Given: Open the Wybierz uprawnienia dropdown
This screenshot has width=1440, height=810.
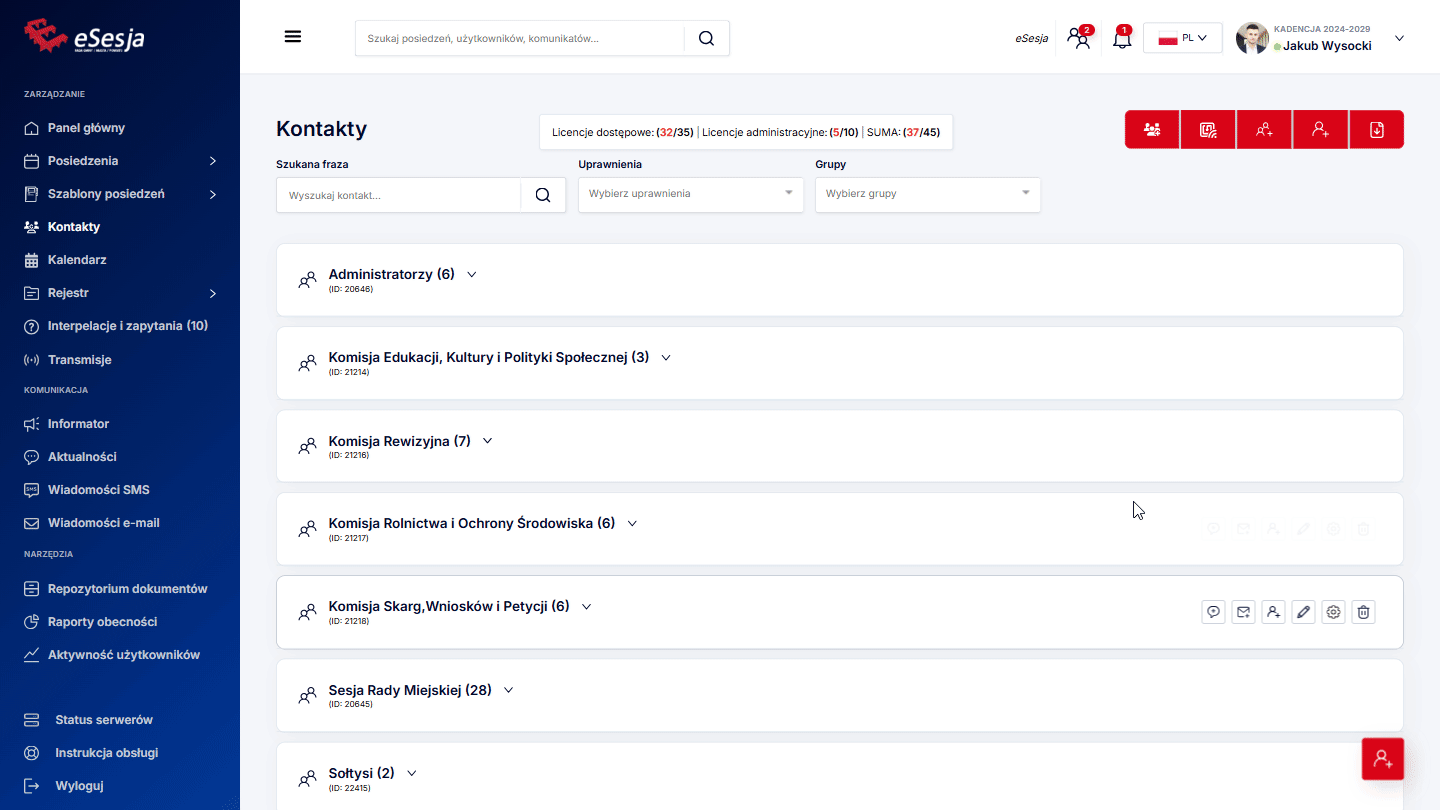Looking at the screenshot, I should pyautogui.click(x=690, y=194).
